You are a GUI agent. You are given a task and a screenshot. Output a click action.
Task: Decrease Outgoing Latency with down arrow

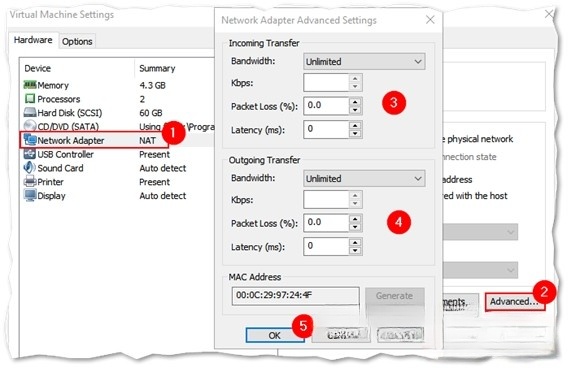tap(355, 251)
